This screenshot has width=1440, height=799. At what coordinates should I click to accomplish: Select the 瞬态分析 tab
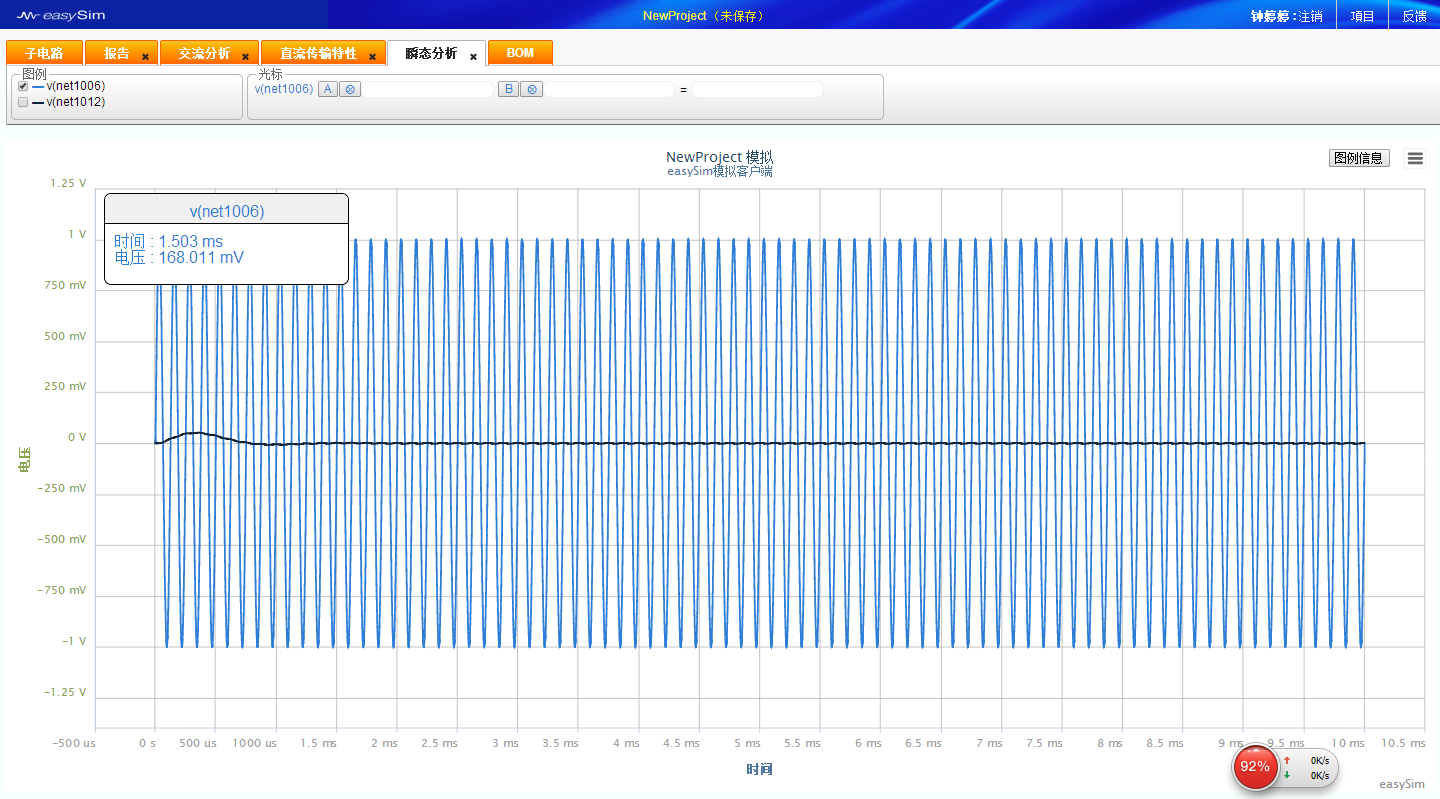pos(431,53)
